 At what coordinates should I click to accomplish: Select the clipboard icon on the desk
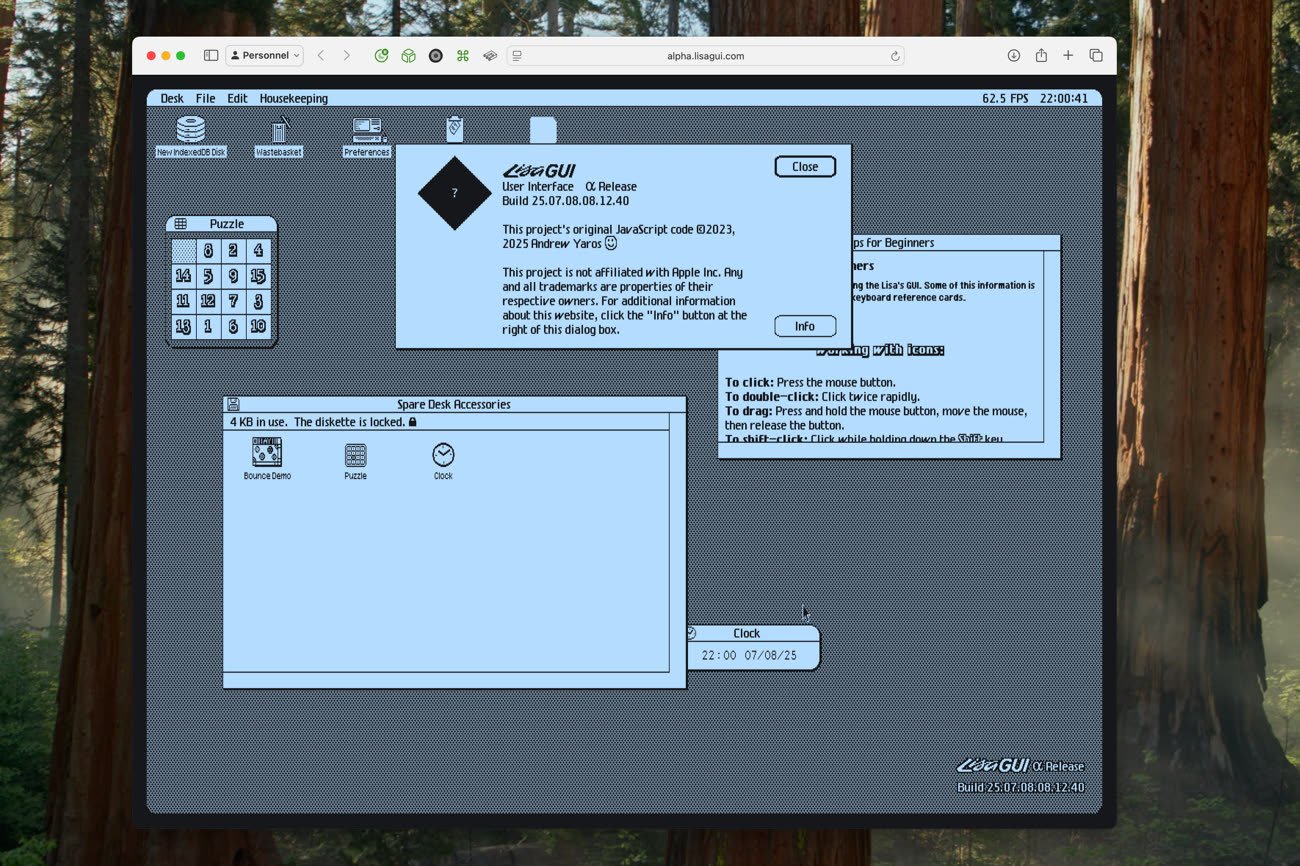(454, 128)
